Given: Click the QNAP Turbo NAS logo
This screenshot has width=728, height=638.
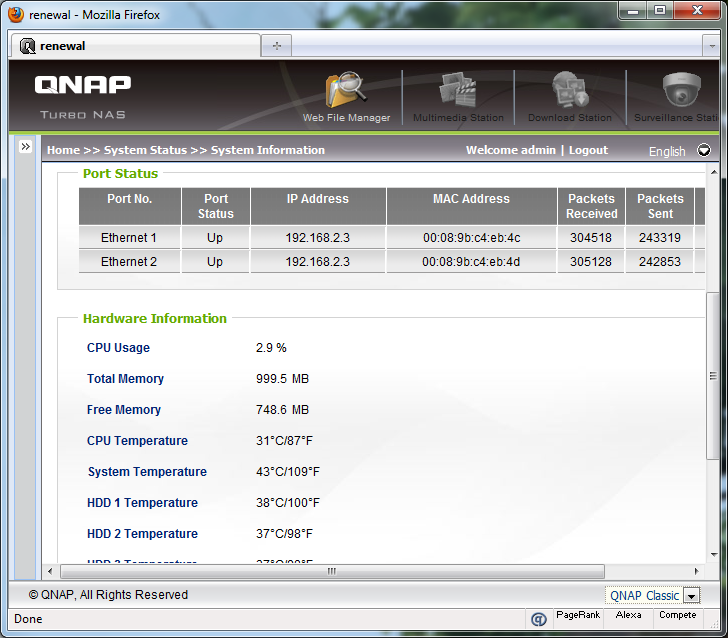Looking at the screenshot, I should [x=82, y=95].
